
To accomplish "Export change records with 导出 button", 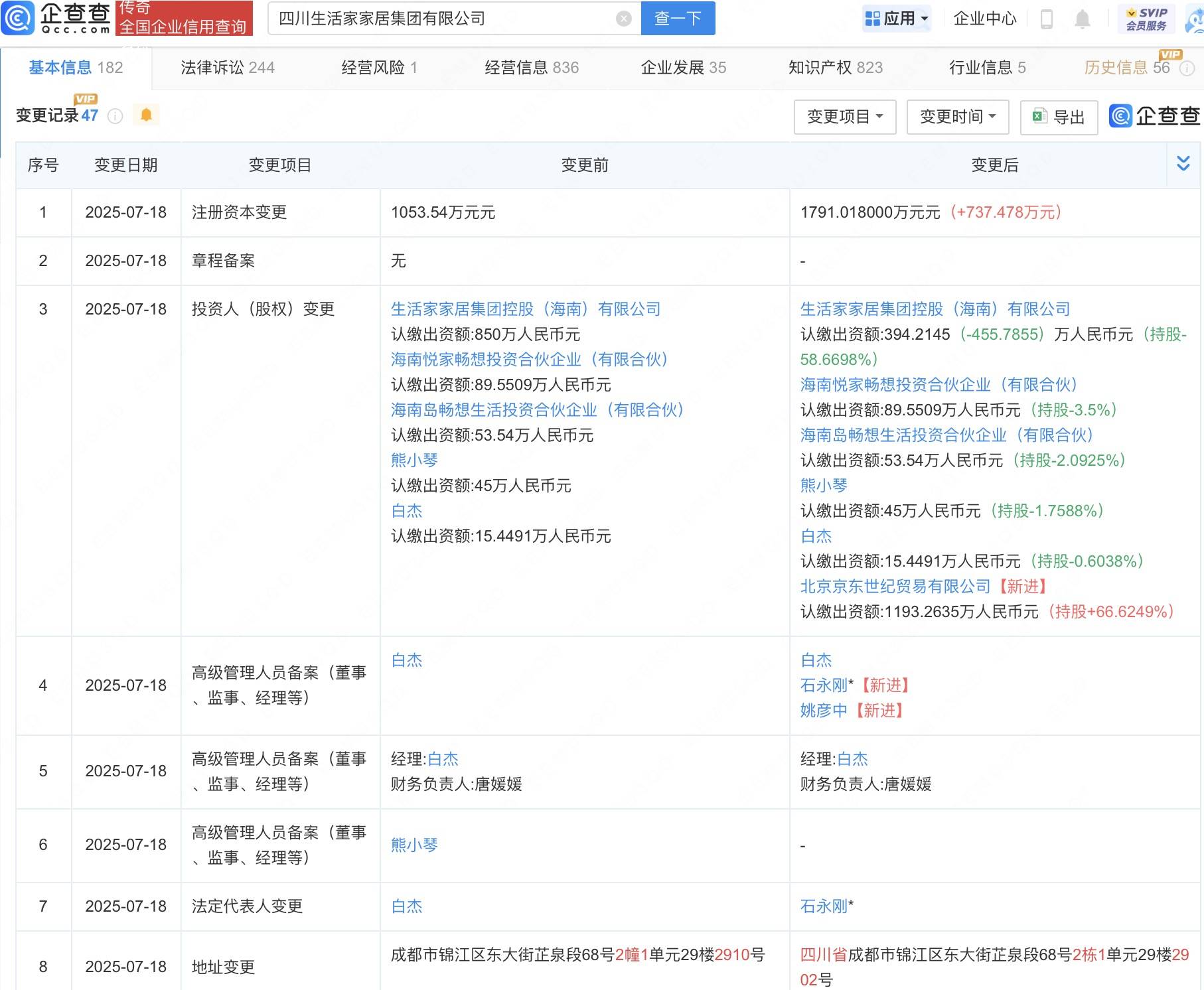I will pos(1059,117).
